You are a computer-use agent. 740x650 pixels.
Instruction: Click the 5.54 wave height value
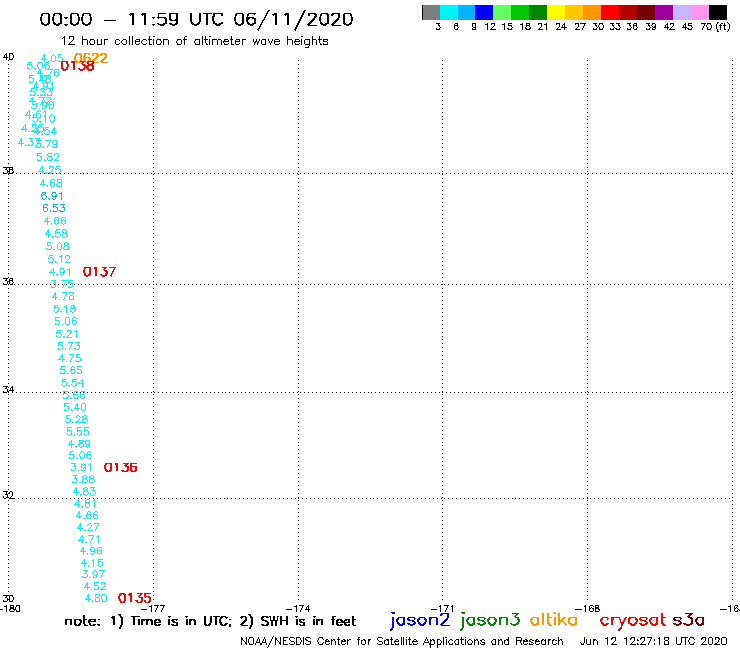(x=73, y=383)
